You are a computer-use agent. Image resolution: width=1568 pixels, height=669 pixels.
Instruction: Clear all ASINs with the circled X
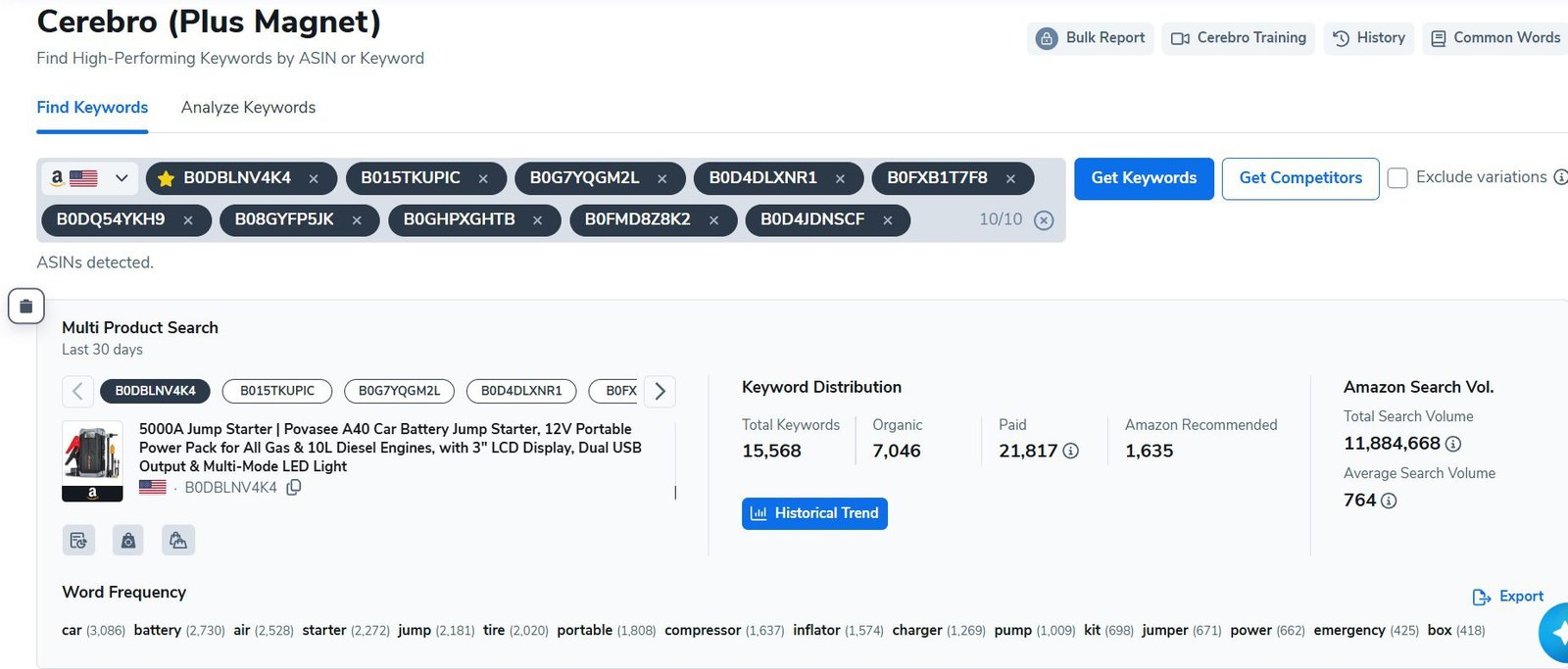pyautogui.click(x=1045, y=220)
